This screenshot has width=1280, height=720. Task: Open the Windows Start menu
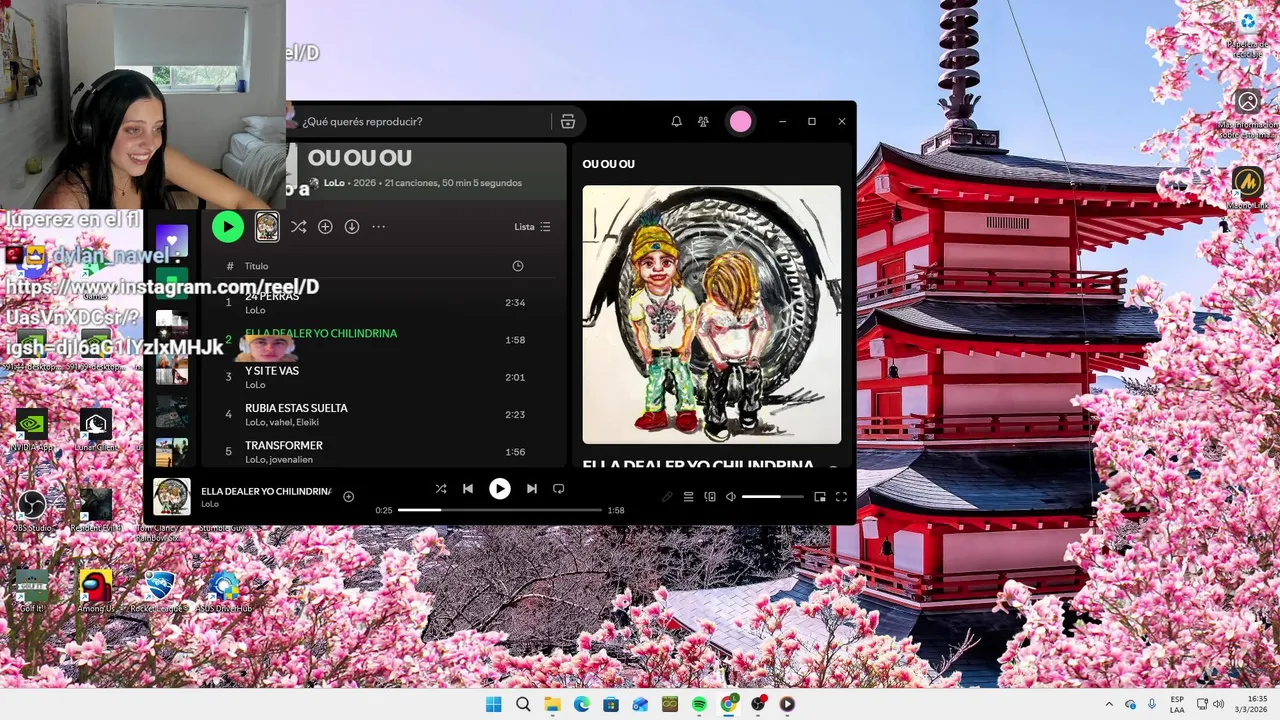click(493, 704)
